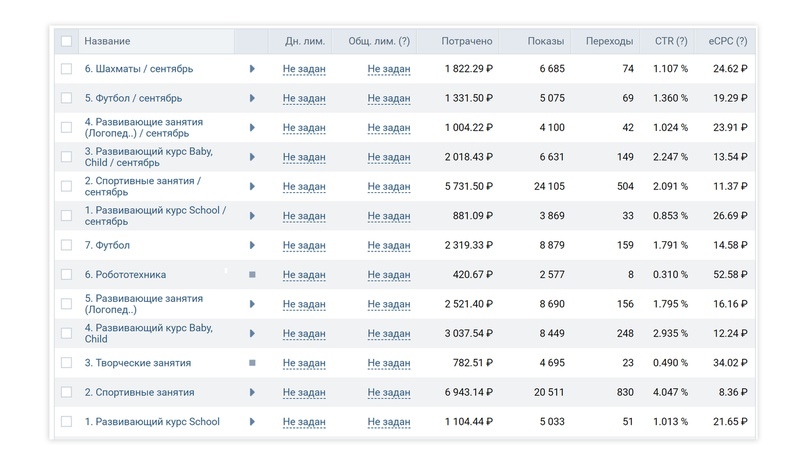Select checkbox next to 6. Робототехника
This screenshot has height=465, width=807.
[66, 275]
